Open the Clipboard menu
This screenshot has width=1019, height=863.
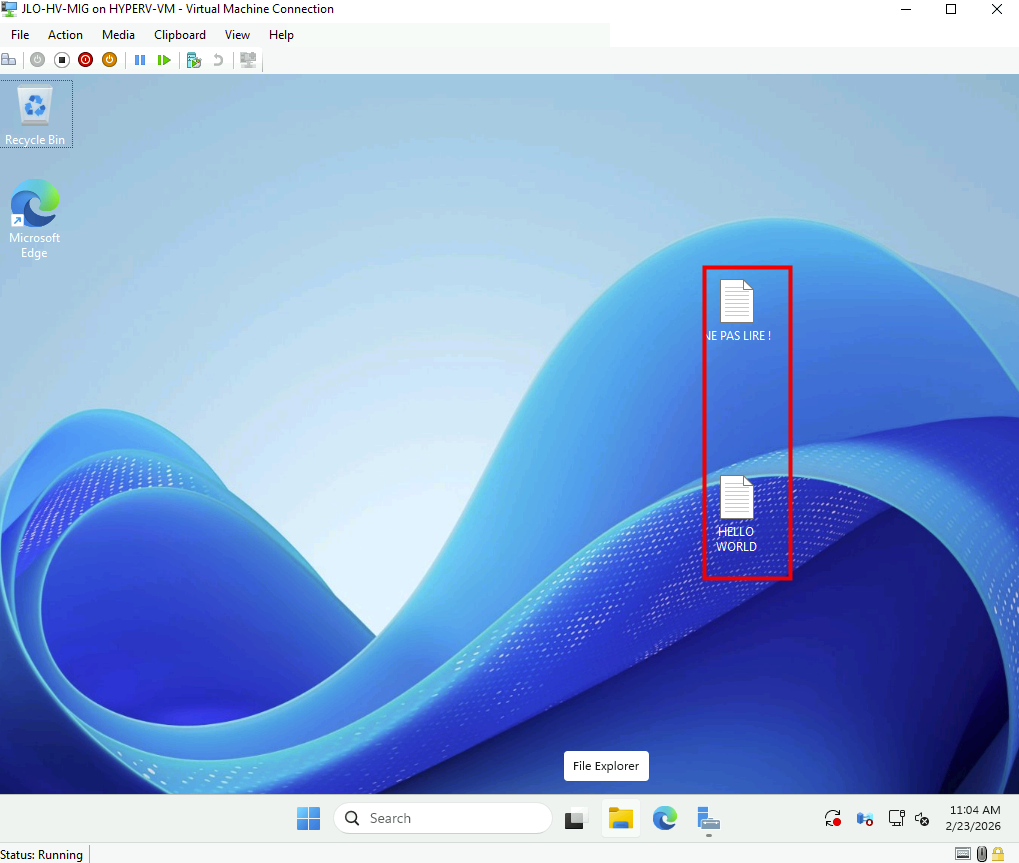coord(180,35)
